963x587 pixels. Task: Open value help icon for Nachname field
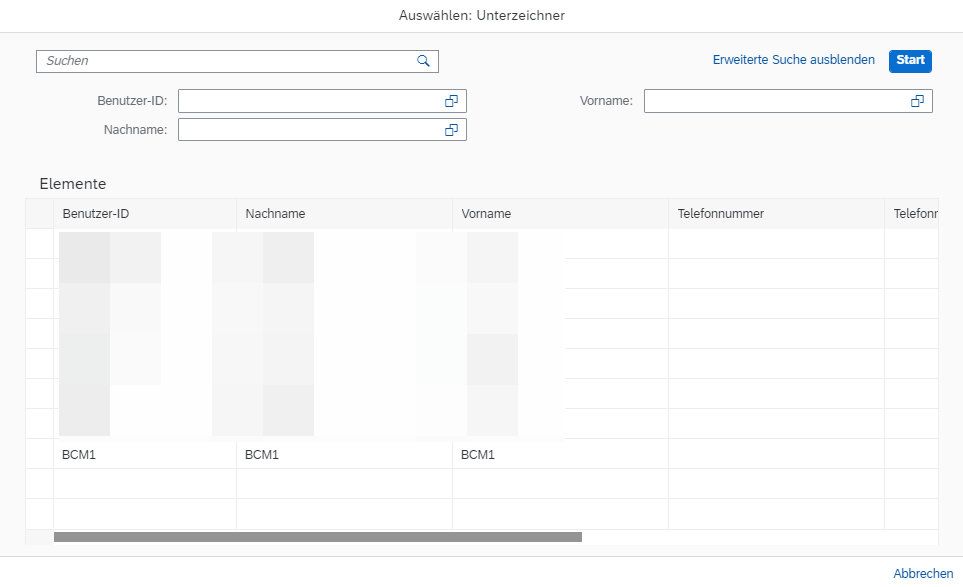click(x=451, y=130)
